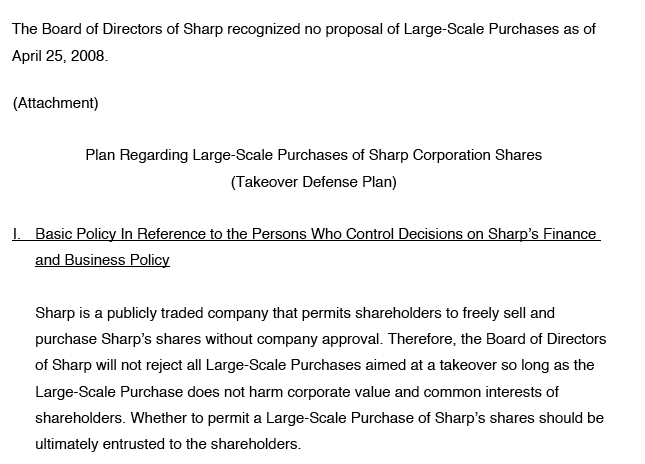Screen dimensions: 645x464
Task: Click the word 'Therefore' in the paragraph
Action: (422, 339)
